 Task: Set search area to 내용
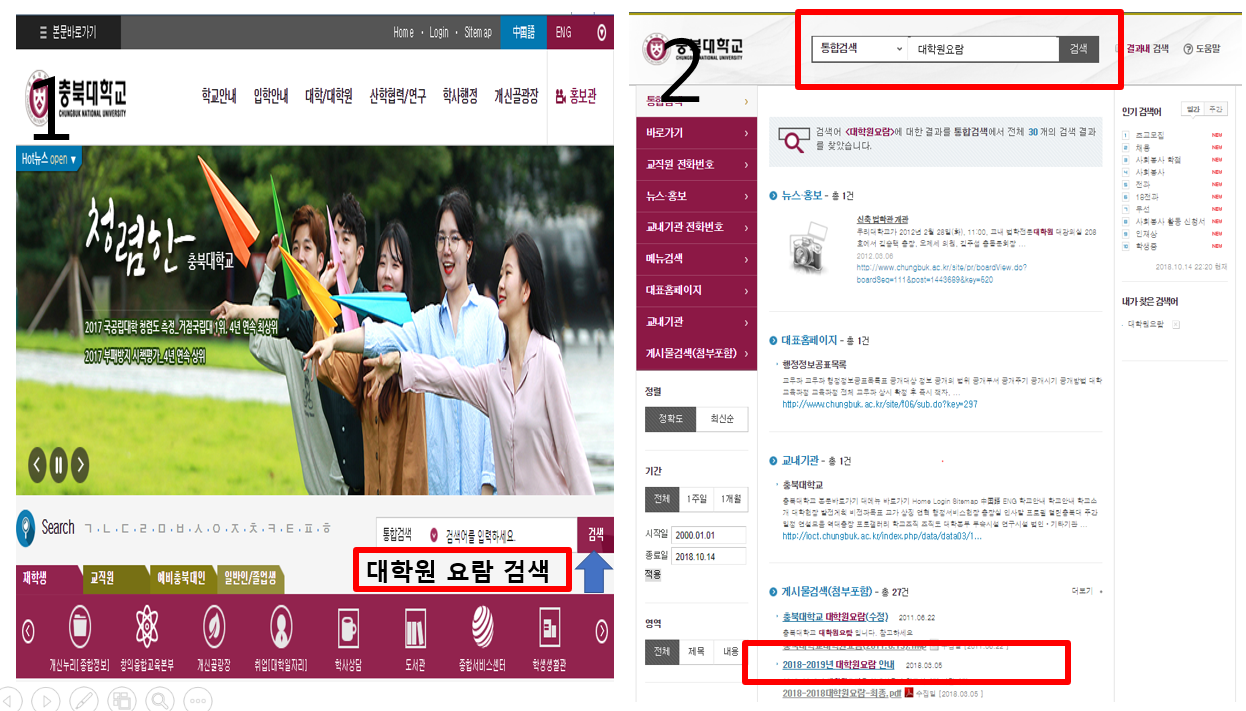click(729, 651)
